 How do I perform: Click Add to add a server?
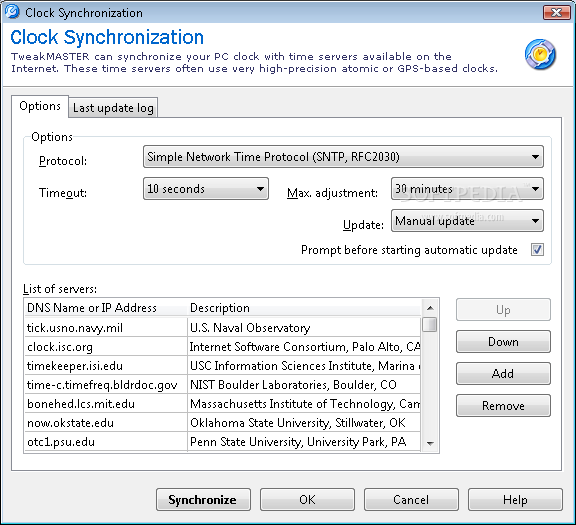pos(503,374)
